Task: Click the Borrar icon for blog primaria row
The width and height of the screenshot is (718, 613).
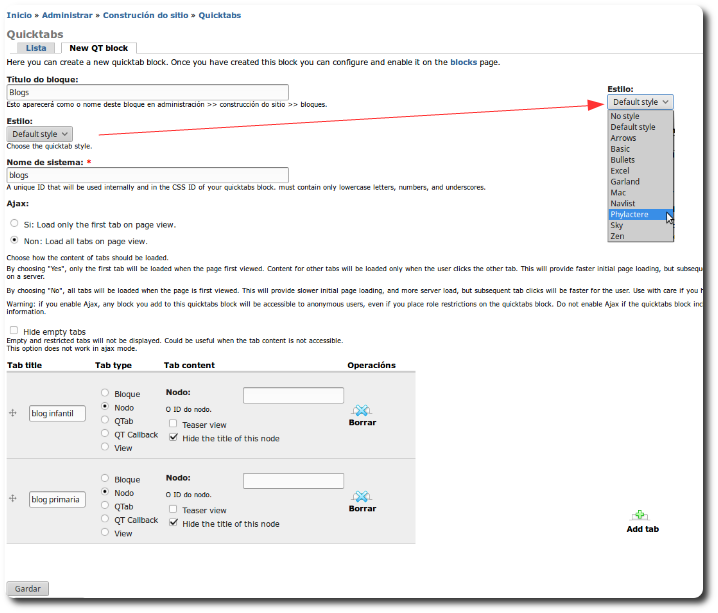Action: pos(362,496)
